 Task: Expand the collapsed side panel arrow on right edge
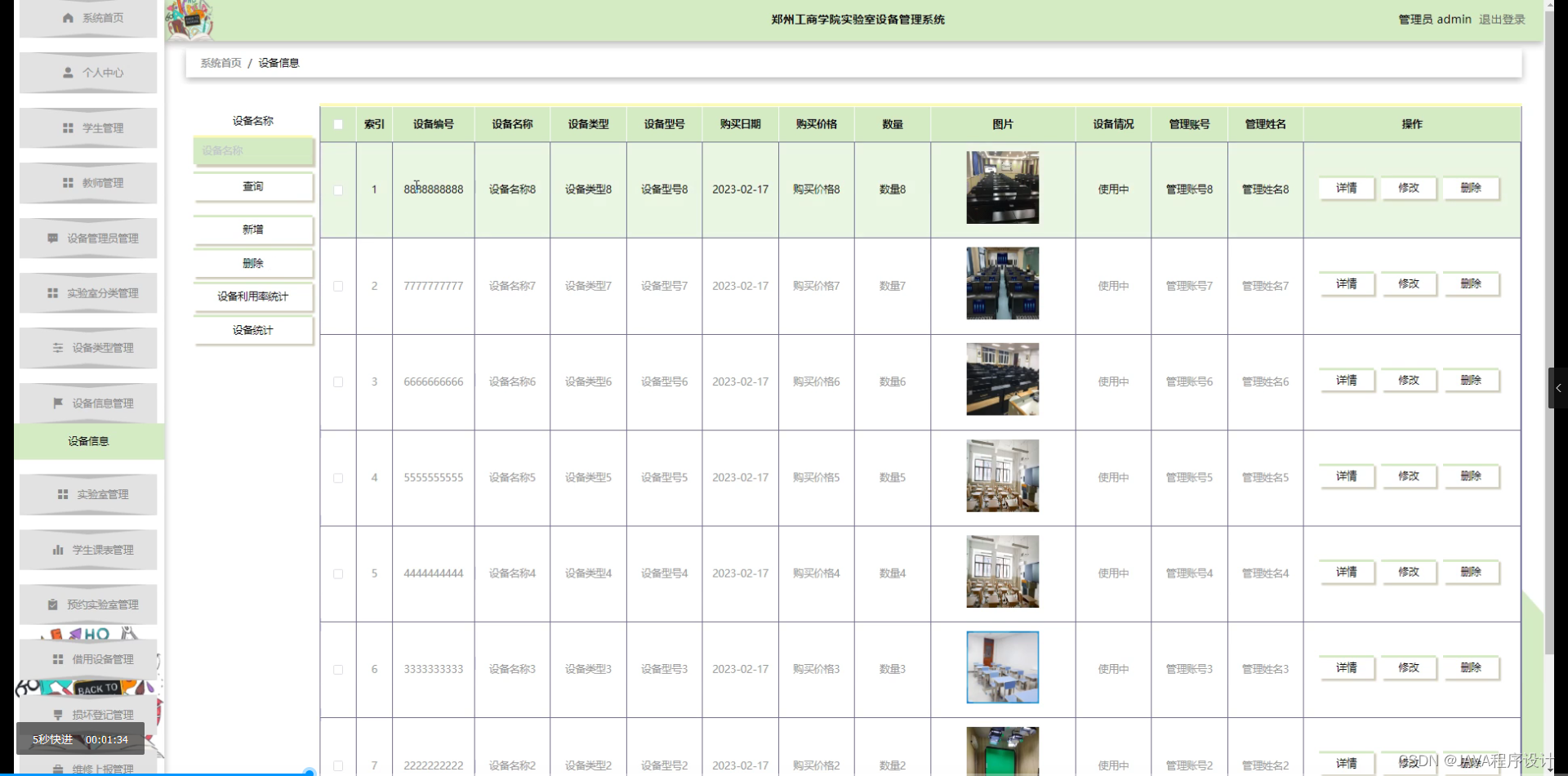tap(1558, 388)
